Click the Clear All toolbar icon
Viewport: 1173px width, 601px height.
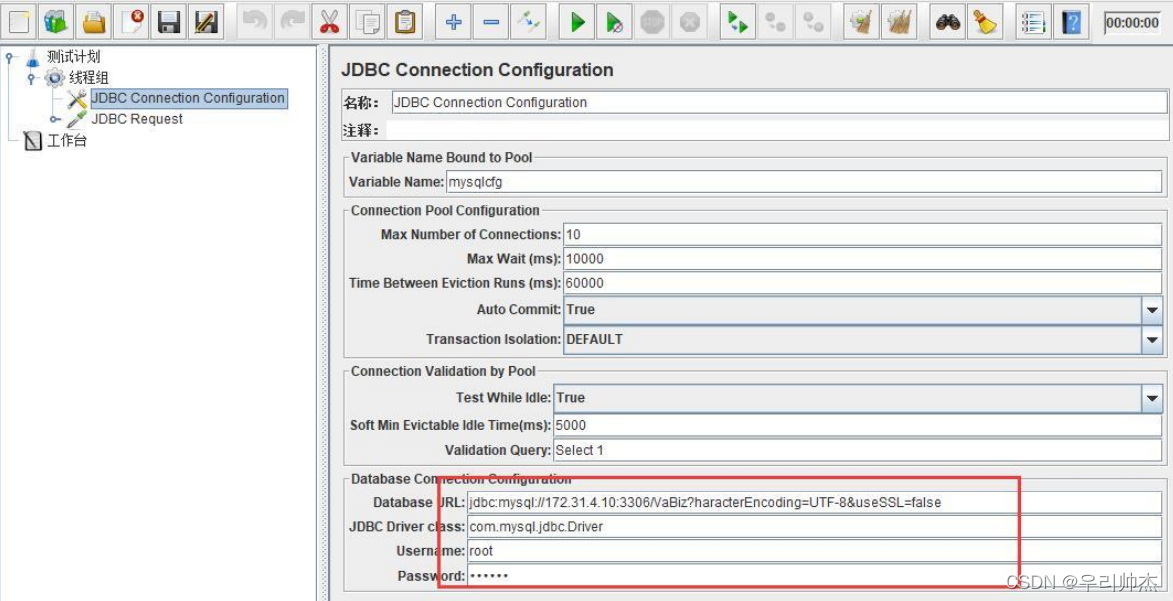(898, 22)
